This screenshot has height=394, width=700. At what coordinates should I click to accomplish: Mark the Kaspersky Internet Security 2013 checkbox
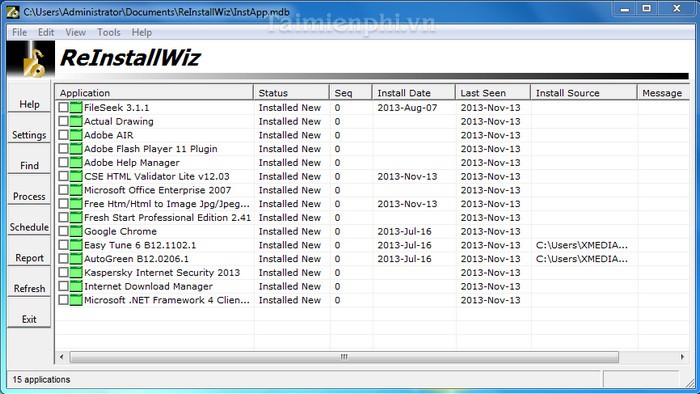coord(63,273)
